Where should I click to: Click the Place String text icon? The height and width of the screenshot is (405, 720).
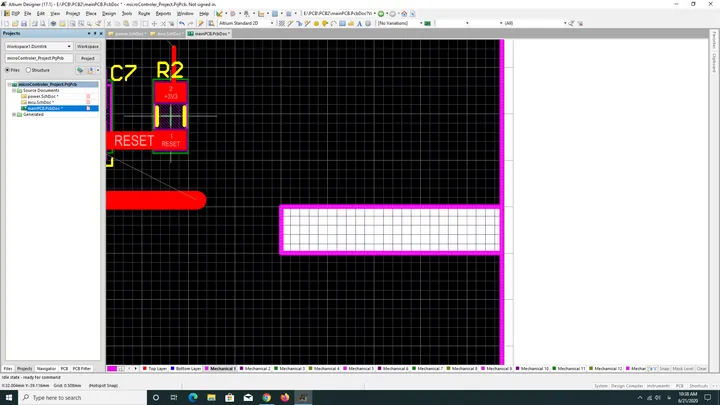point(360,23)
